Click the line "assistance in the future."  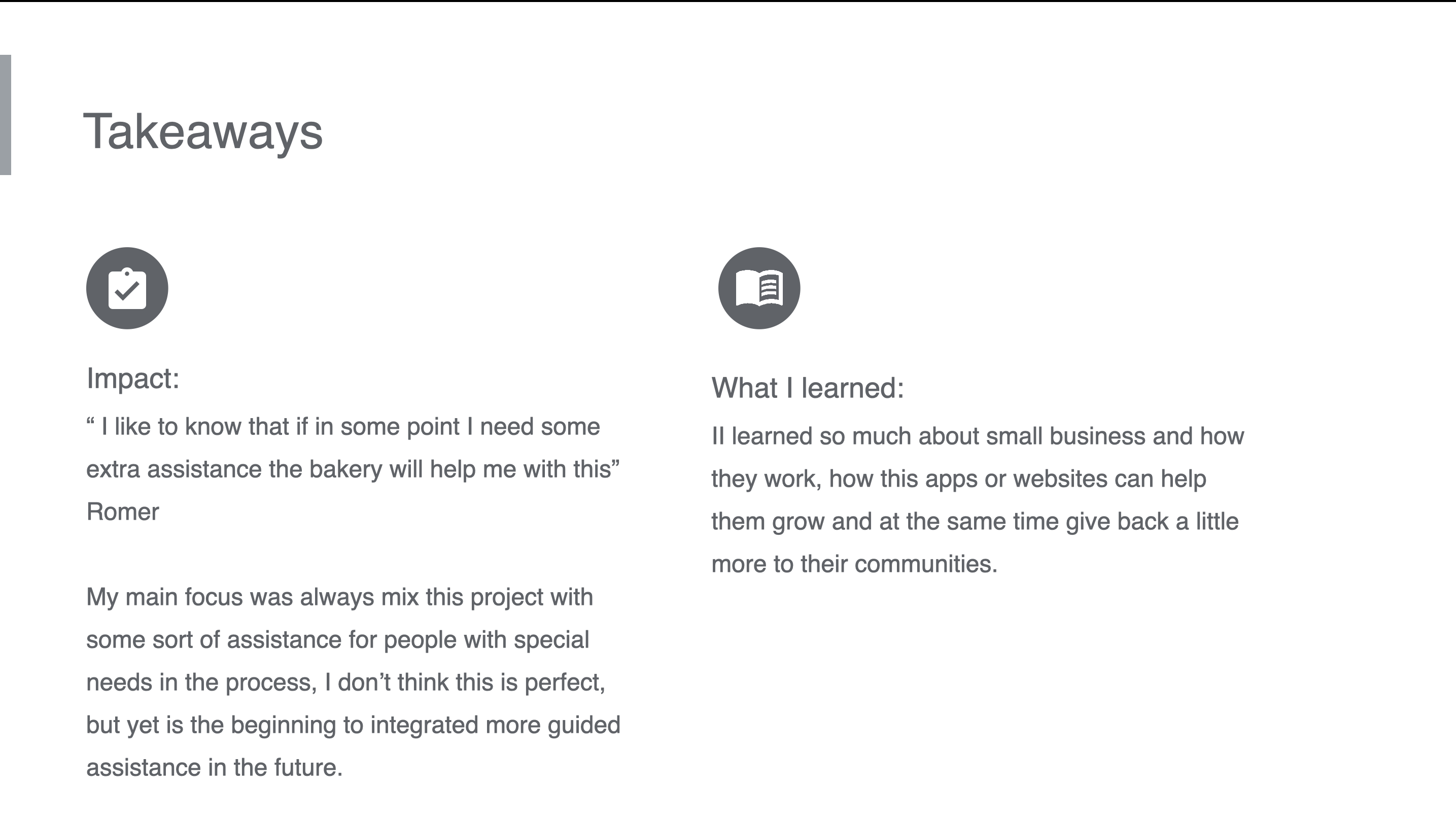pos(214,768)
